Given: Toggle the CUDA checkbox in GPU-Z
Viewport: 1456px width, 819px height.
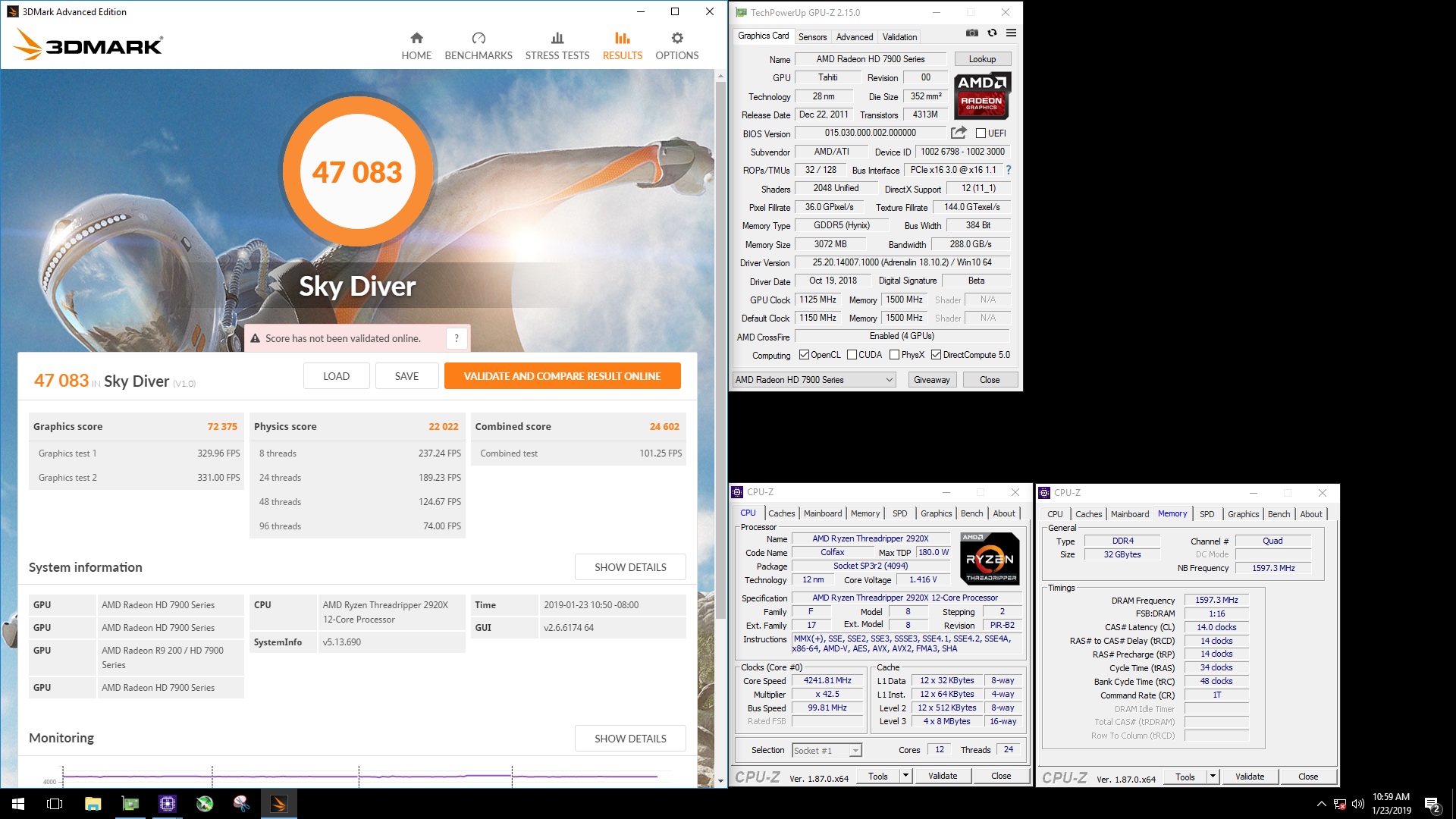Looking at the screenshot, I should (852, 355).
